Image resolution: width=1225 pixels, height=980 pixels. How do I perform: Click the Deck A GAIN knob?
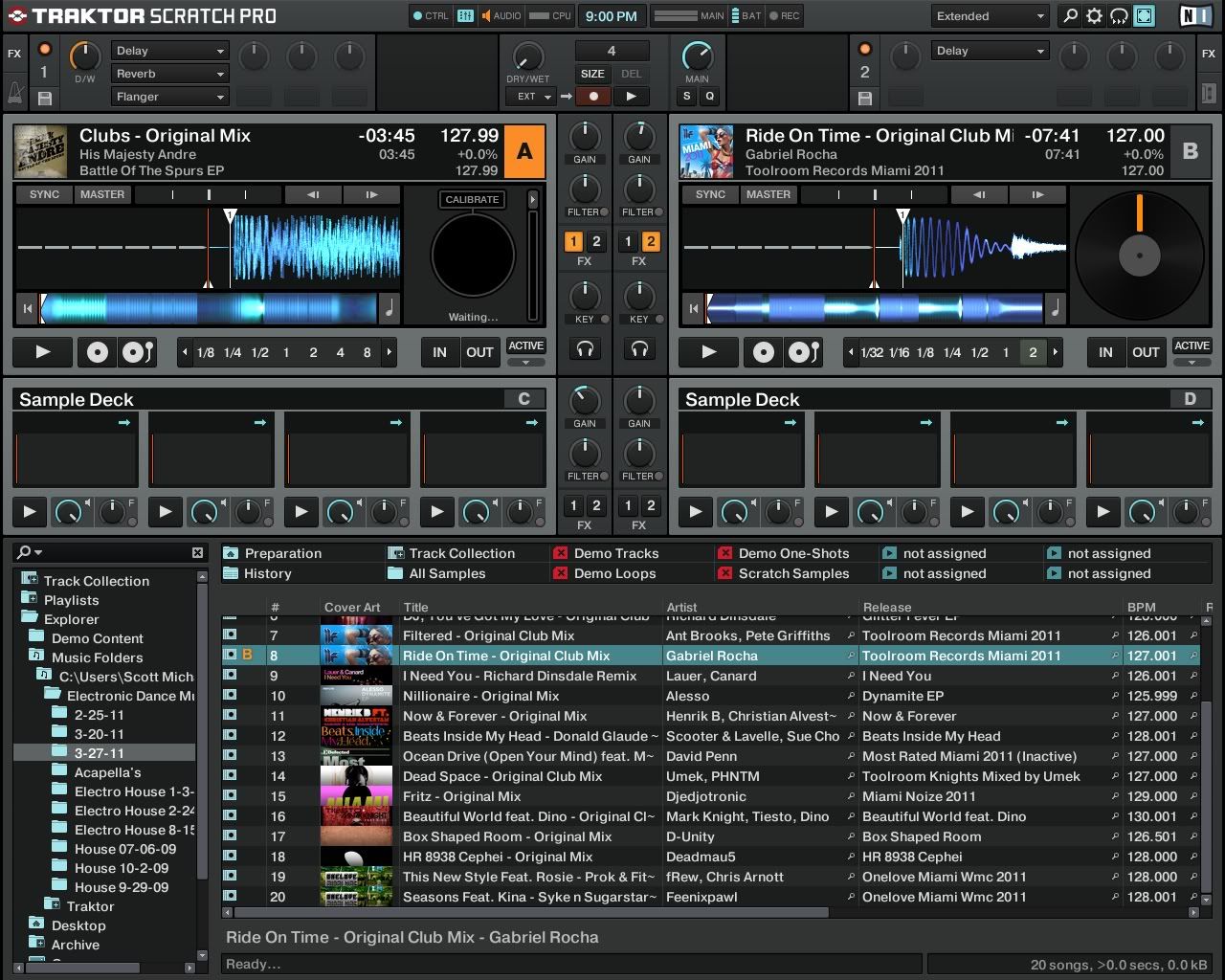coord(585,136)
